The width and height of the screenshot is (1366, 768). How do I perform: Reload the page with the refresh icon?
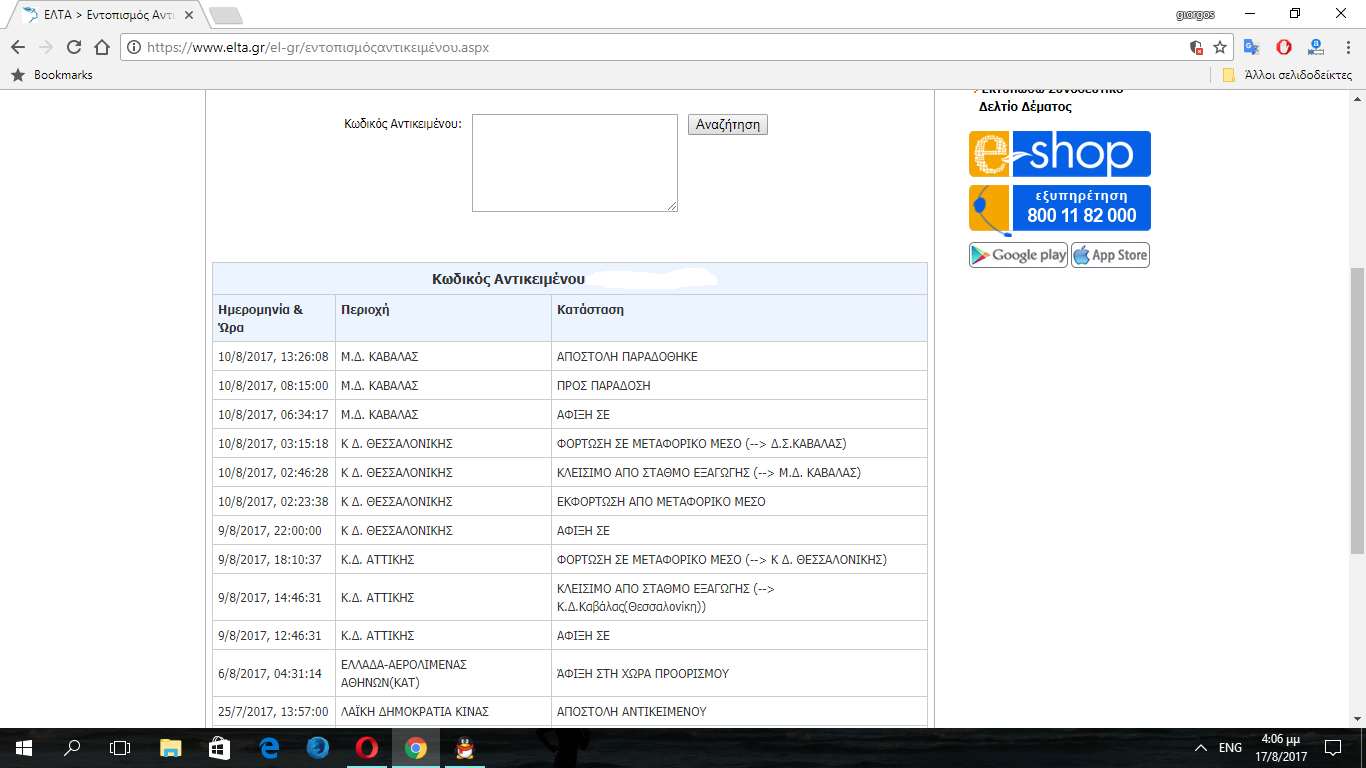coord(73,47)
